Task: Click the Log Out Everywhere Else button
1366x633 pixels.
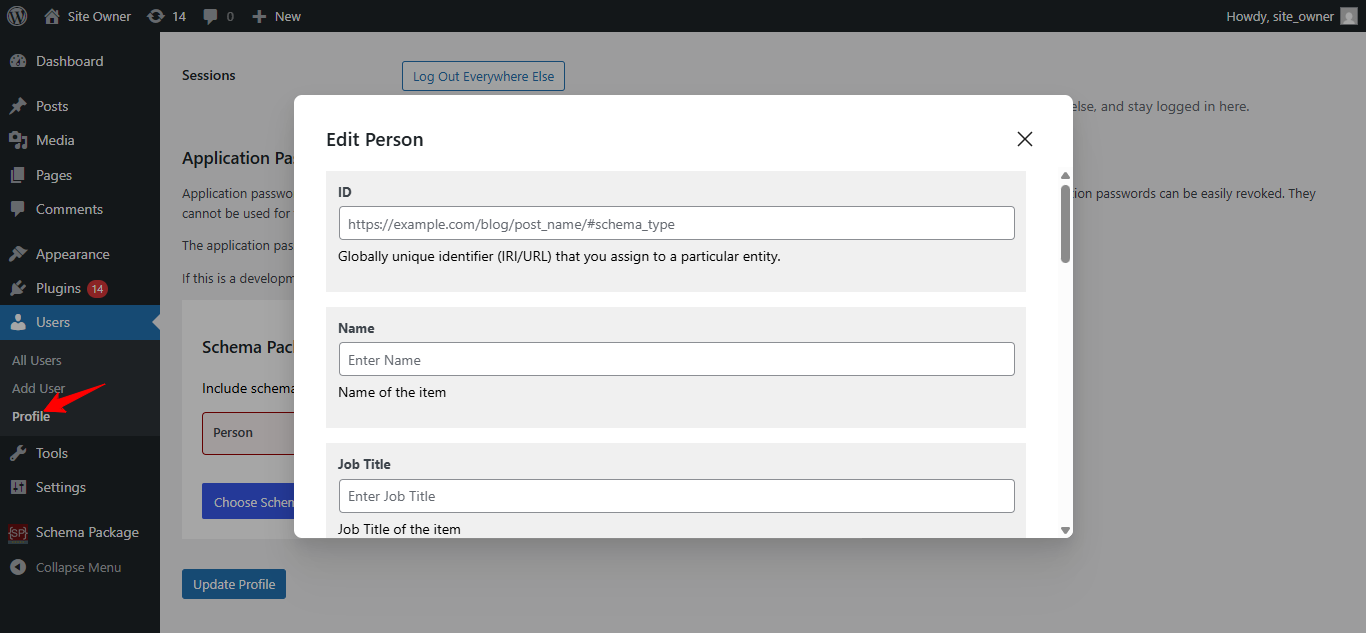Action: click(483, 75)
